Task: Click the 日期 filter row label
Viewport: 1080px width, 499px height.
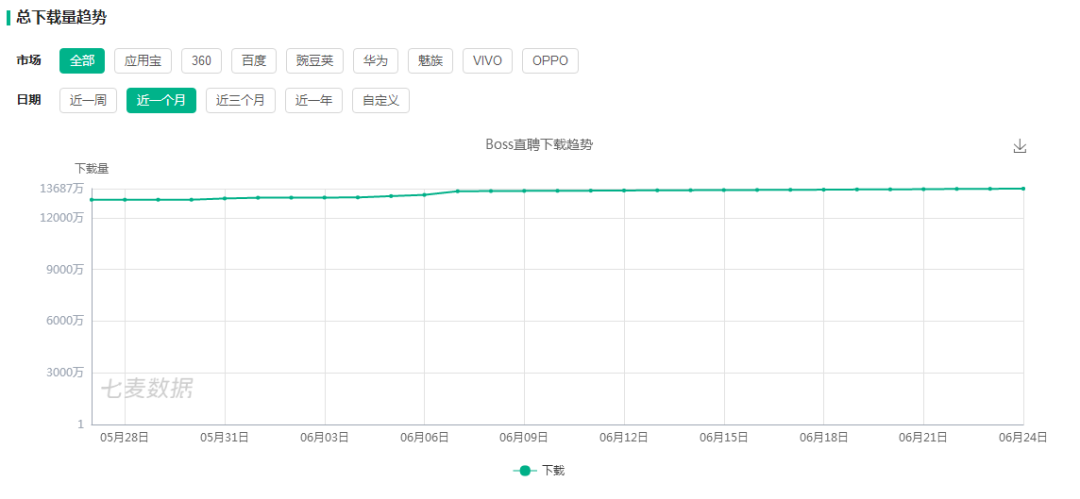Action: point(28,100)
